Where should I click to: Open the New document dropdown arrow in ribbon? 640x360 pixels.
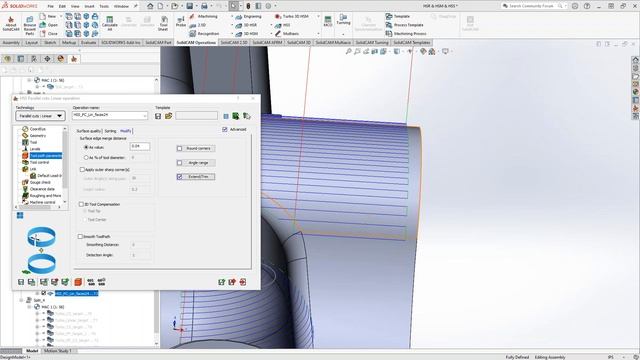(61, 16)
